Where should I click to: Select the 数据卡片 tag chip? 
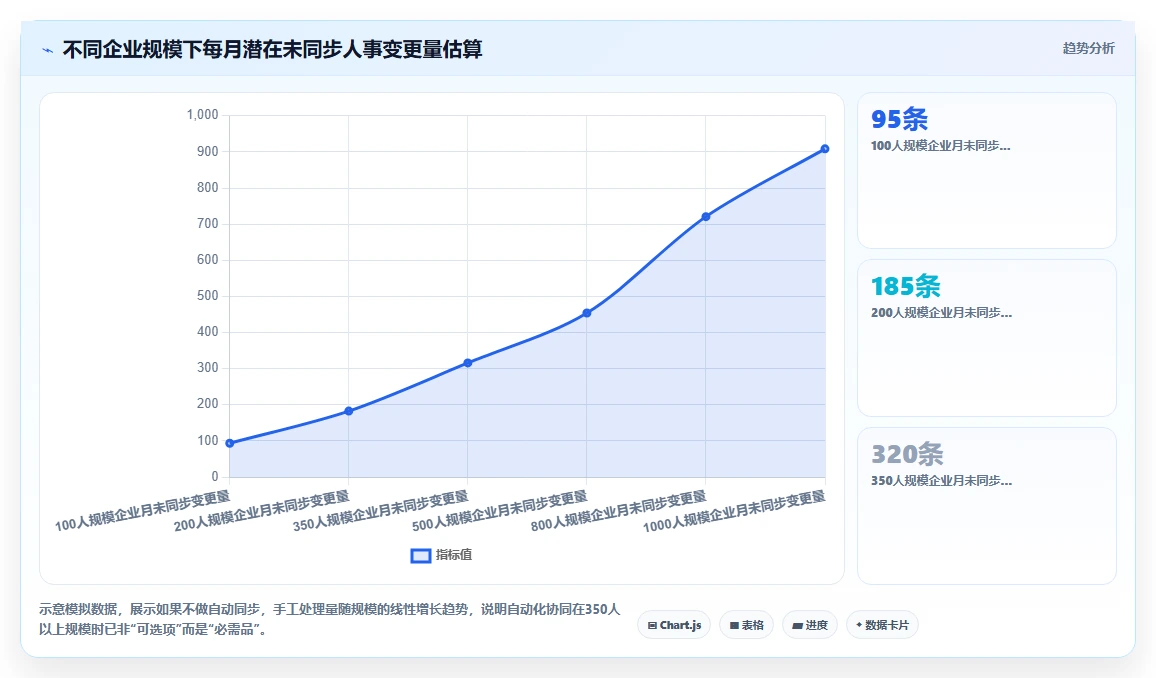(x=882, y=625)
